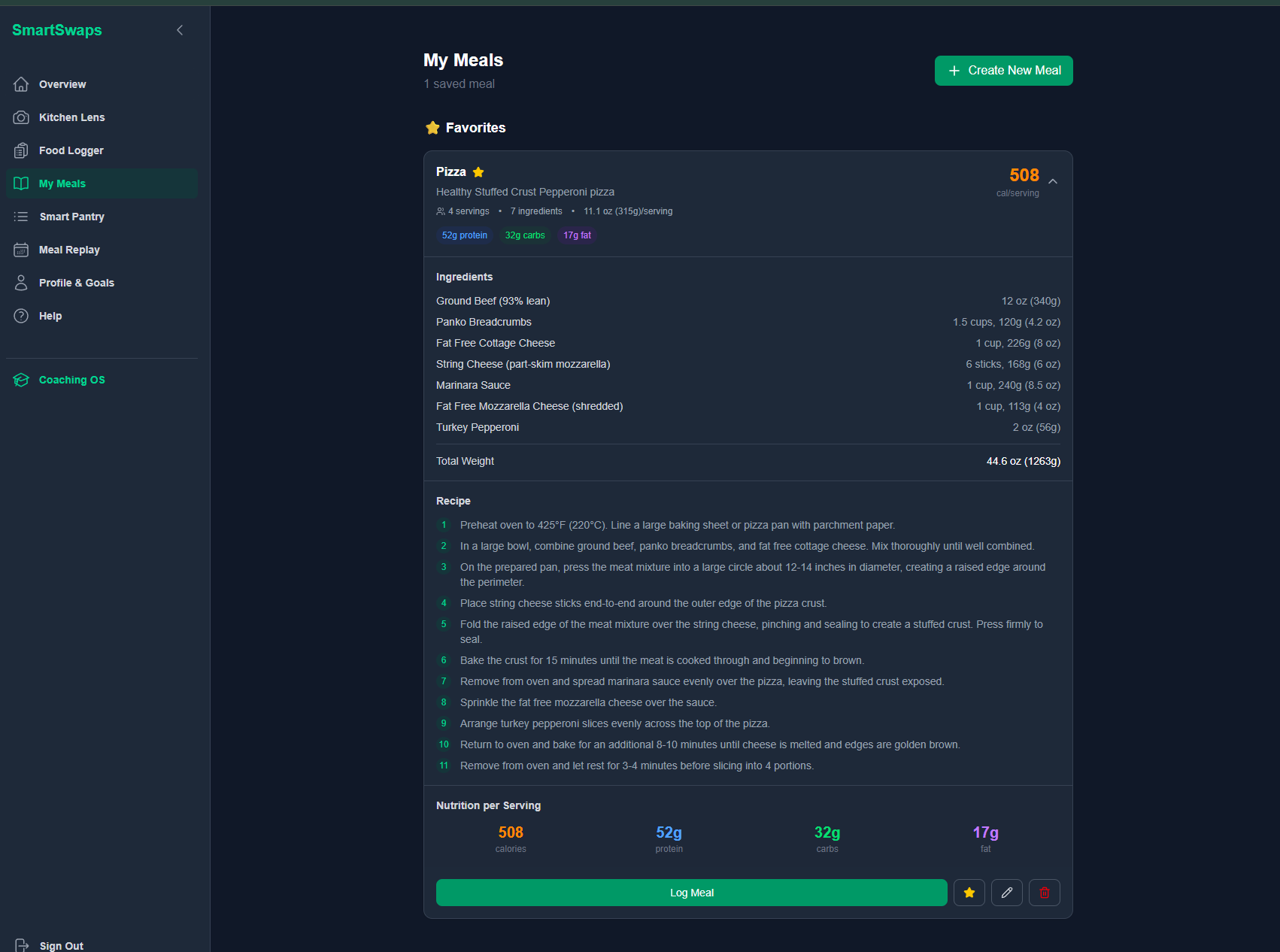Click the SmartSwaps logo
Viewport: 1280px width, 952px height.
[56, 30]
